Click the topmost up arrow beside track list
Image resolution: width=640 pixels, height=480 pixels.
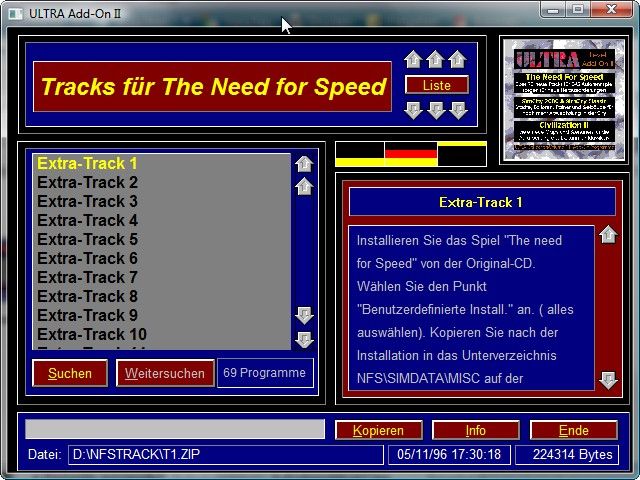(x=304, y=164)
